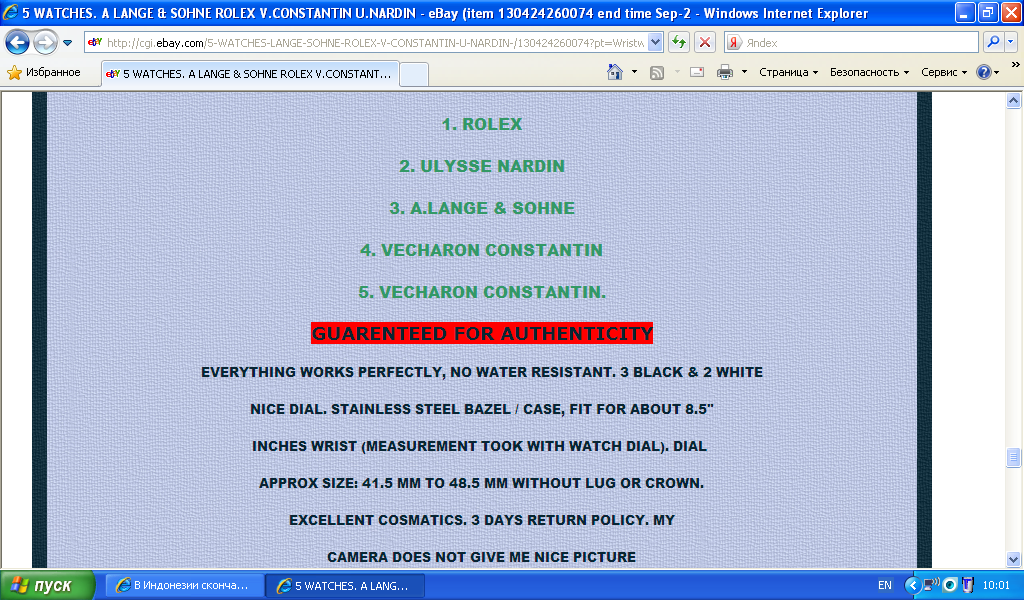1024x612 pixels.
Task: Open the Избранное favorites button
Action: coord(44,73)
